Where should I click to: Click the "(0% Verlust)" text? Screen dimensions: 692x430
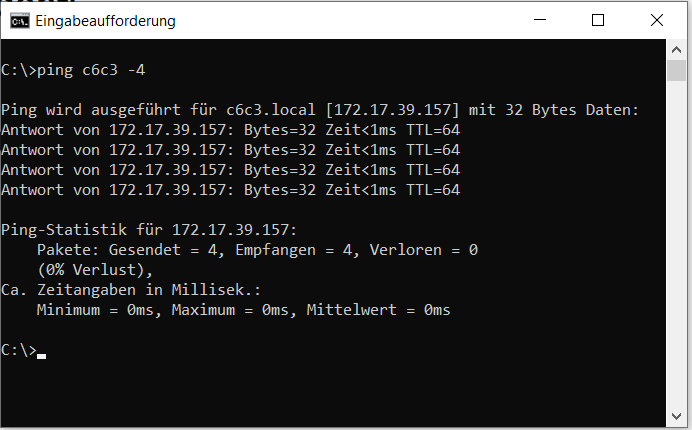pos(95,270)
